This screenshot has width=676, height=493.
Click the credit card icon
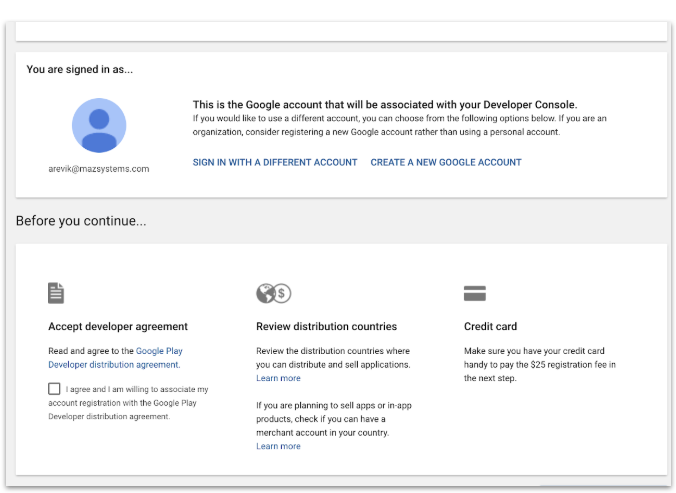475,293
